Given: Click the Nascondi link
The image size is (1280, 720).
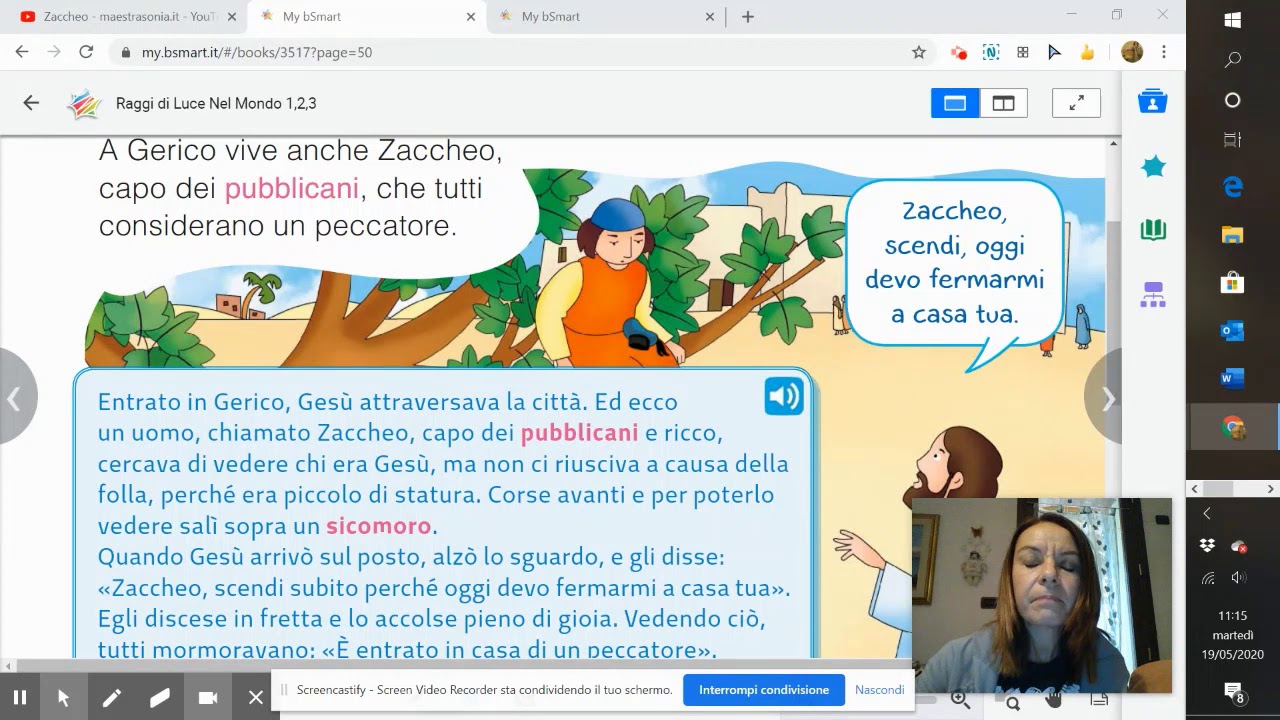Looking at the screenshot, I should pos(879,690).
